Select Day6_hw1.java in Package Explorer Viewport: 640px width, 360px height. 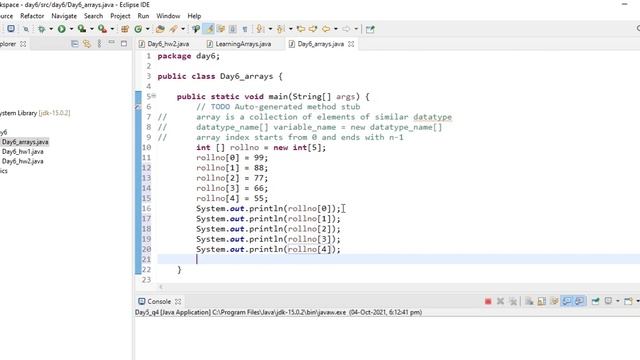pyautogui.click(x=22, y=151)
